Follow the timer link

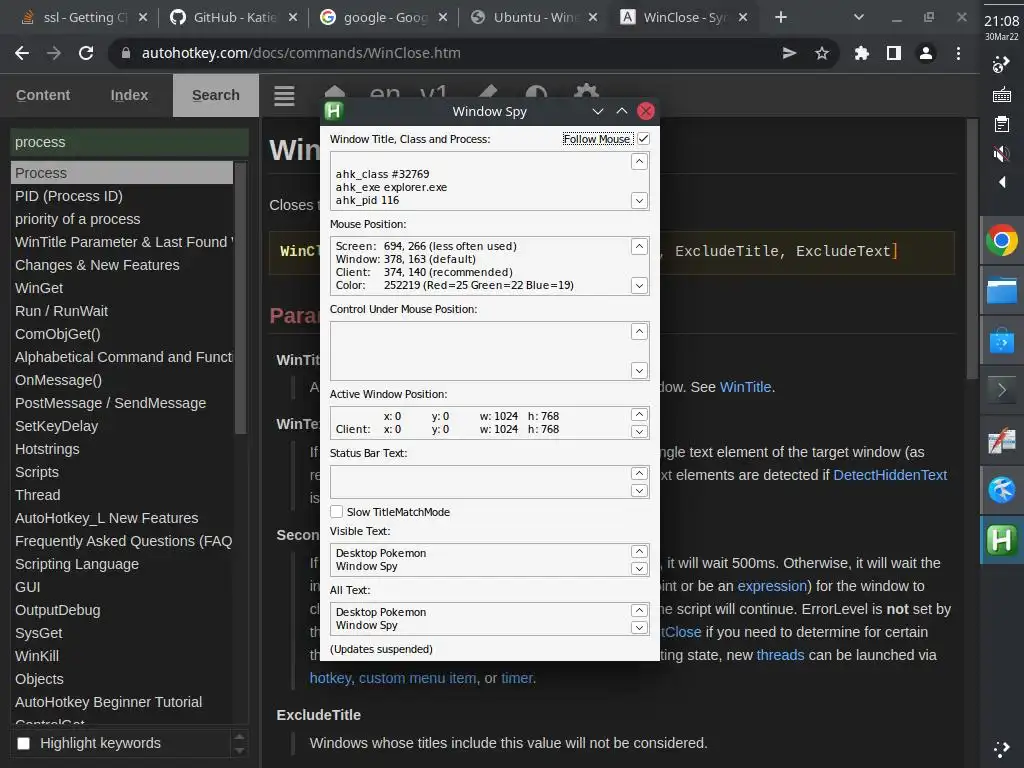pos(517,678)
